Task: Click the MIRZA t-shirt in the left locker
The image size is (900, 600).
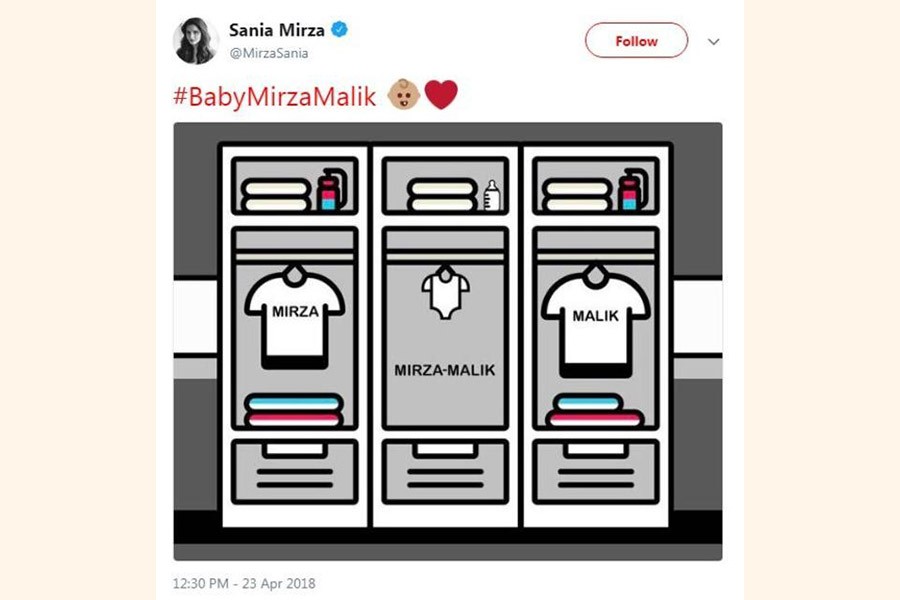Action: pyautogui.click(x=294, y=316)
